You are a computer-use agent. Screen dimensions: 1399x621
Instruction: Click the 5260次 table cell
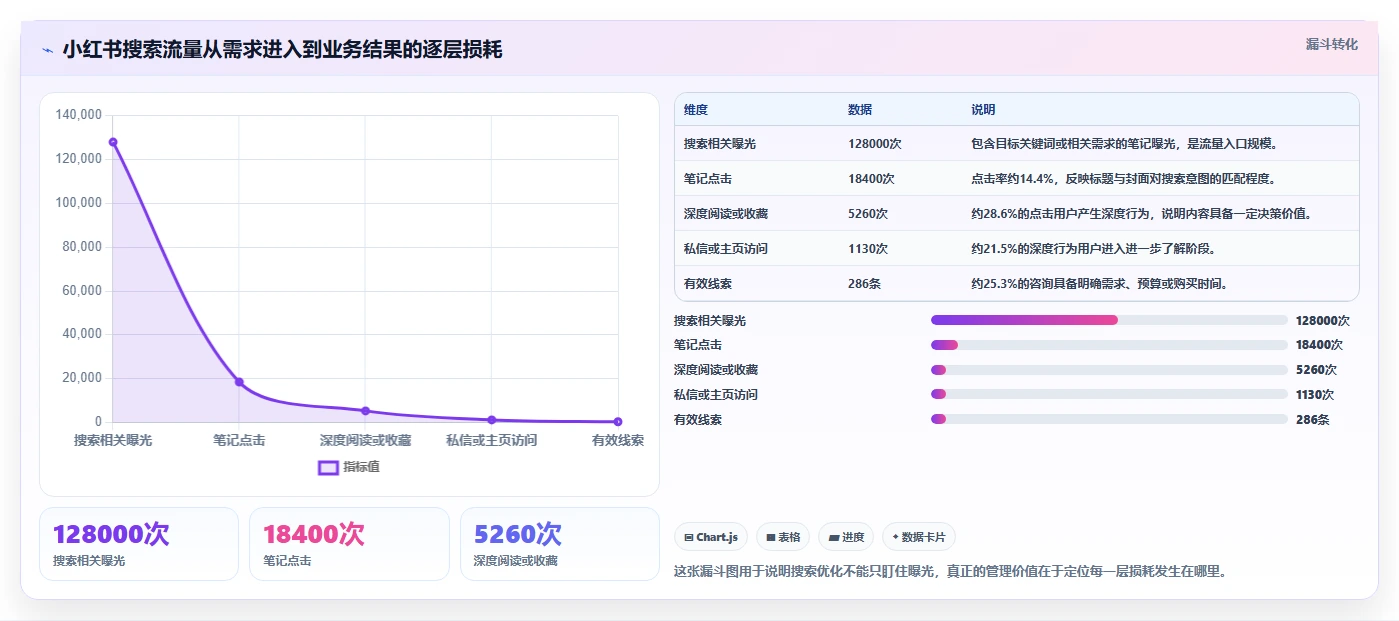pos(868,214)
